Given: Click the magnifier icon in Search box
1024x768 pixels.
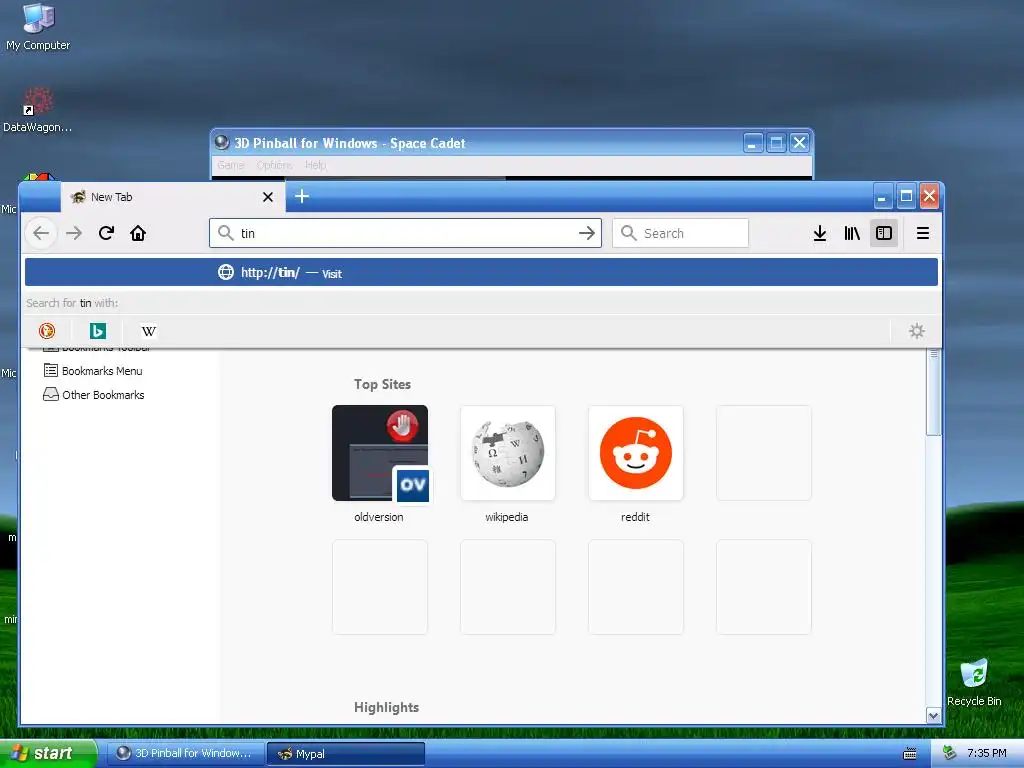Looking at the screenshot, I should click(628, 233).
